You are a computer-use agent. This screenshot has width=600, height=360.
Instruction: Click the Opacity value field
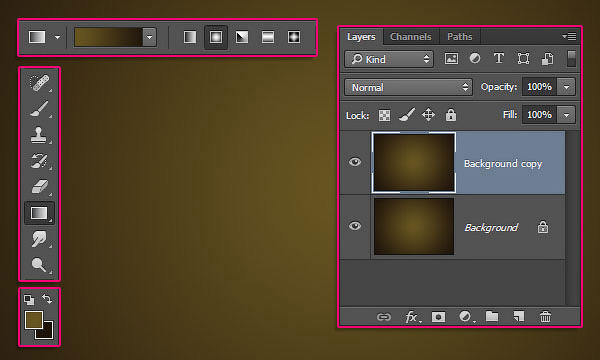[540, 87]
